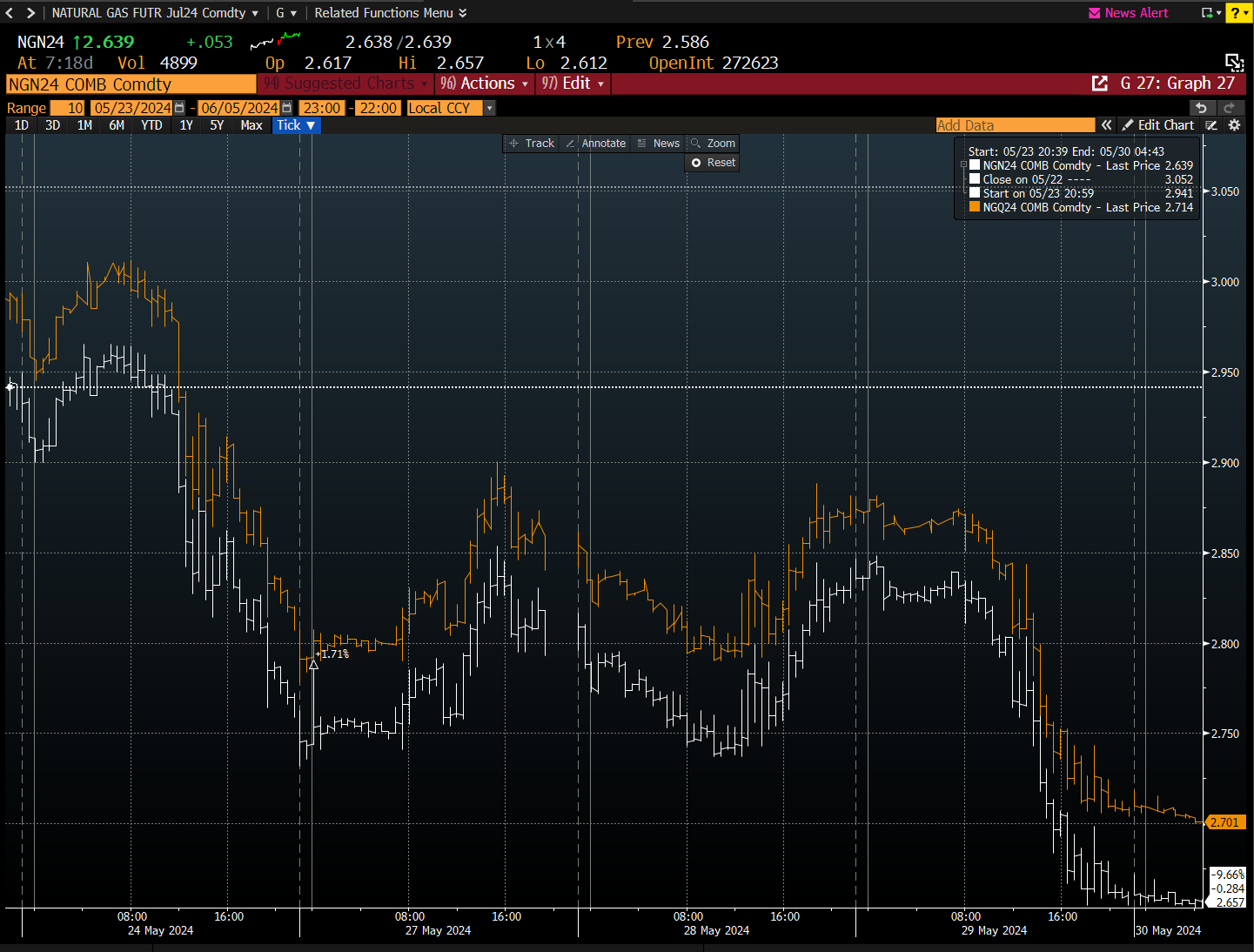Click the pop-out icon beside G 27
The width and height of the screenshot is (1254, 952).
tap(1100, 84)
